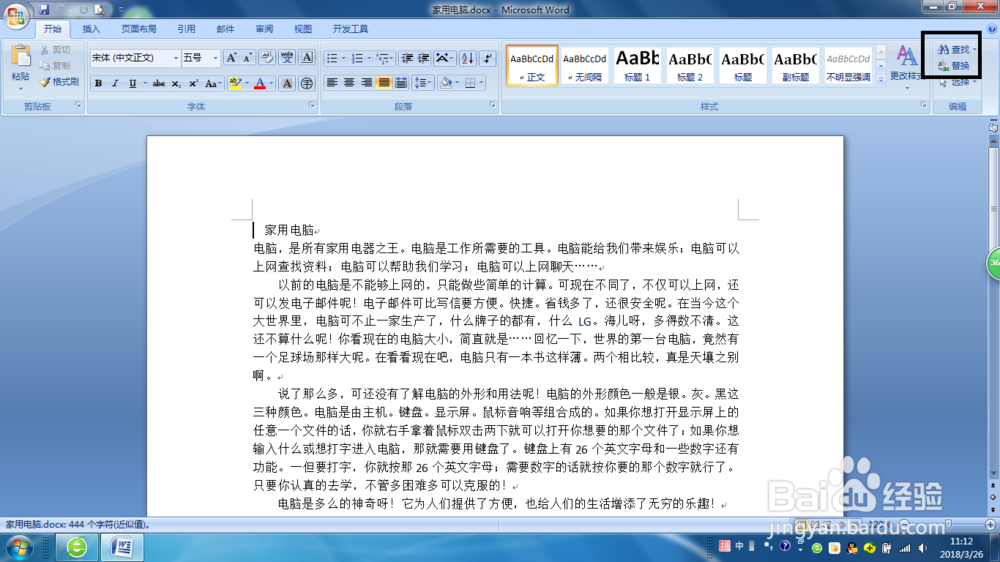Click the Multilevel list icon

coord(385,59)
